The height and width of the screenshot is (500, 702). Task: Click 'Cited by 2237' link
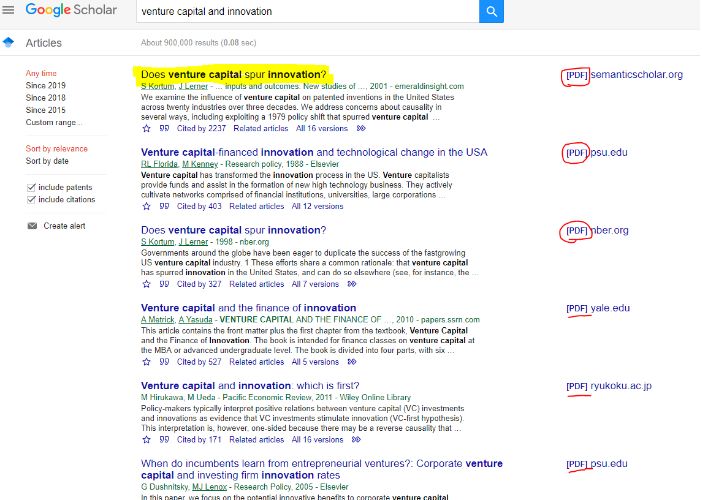201,128
